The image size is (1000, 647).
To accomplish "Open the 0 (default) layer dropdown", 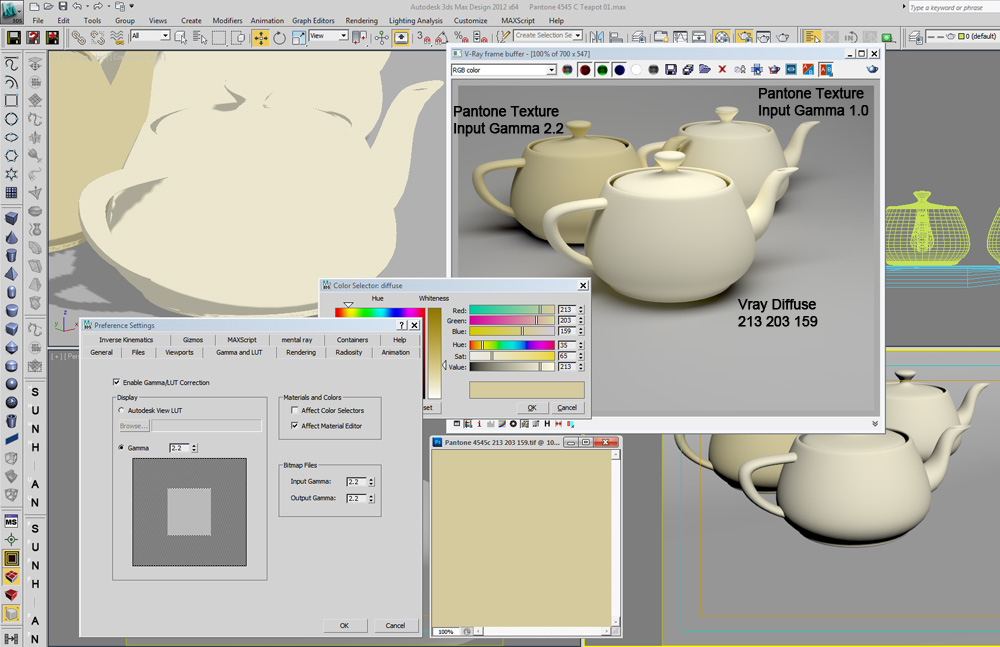I will [962, 37].
